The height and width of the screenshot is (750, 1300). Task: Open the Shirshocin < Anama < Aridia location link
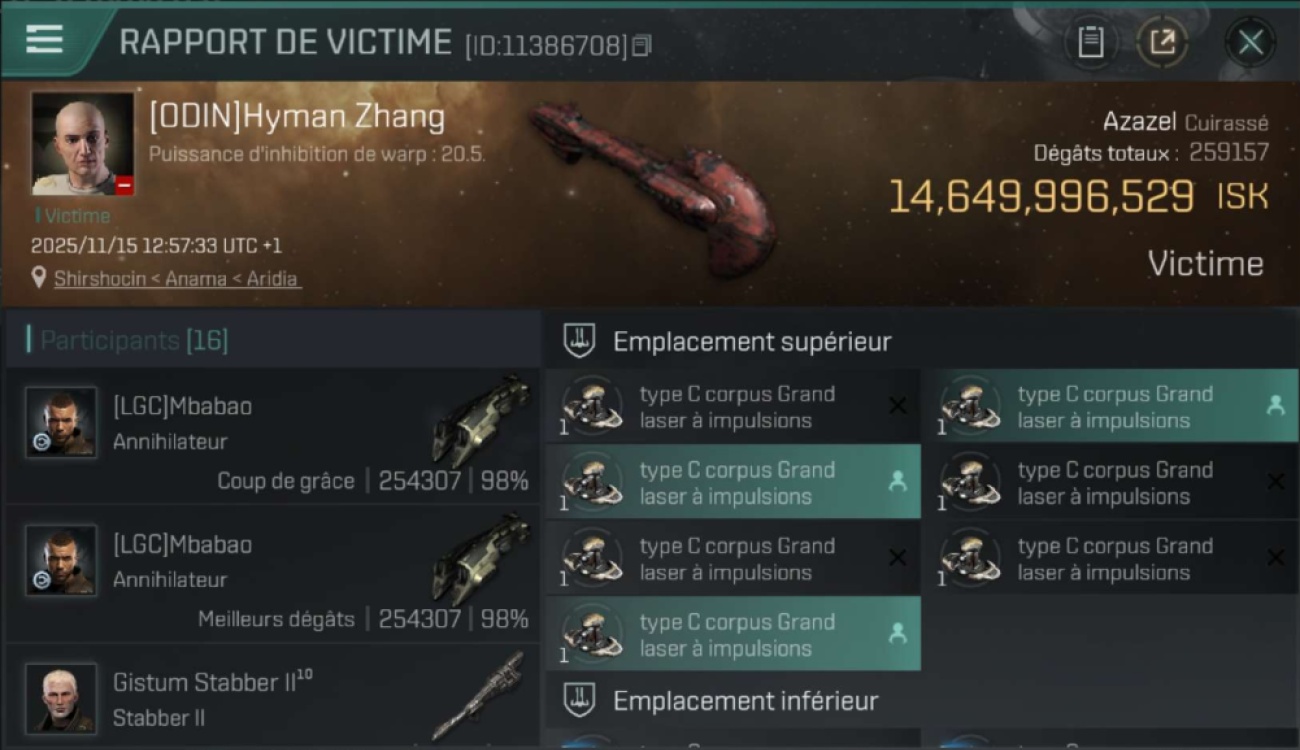[176, 279]
